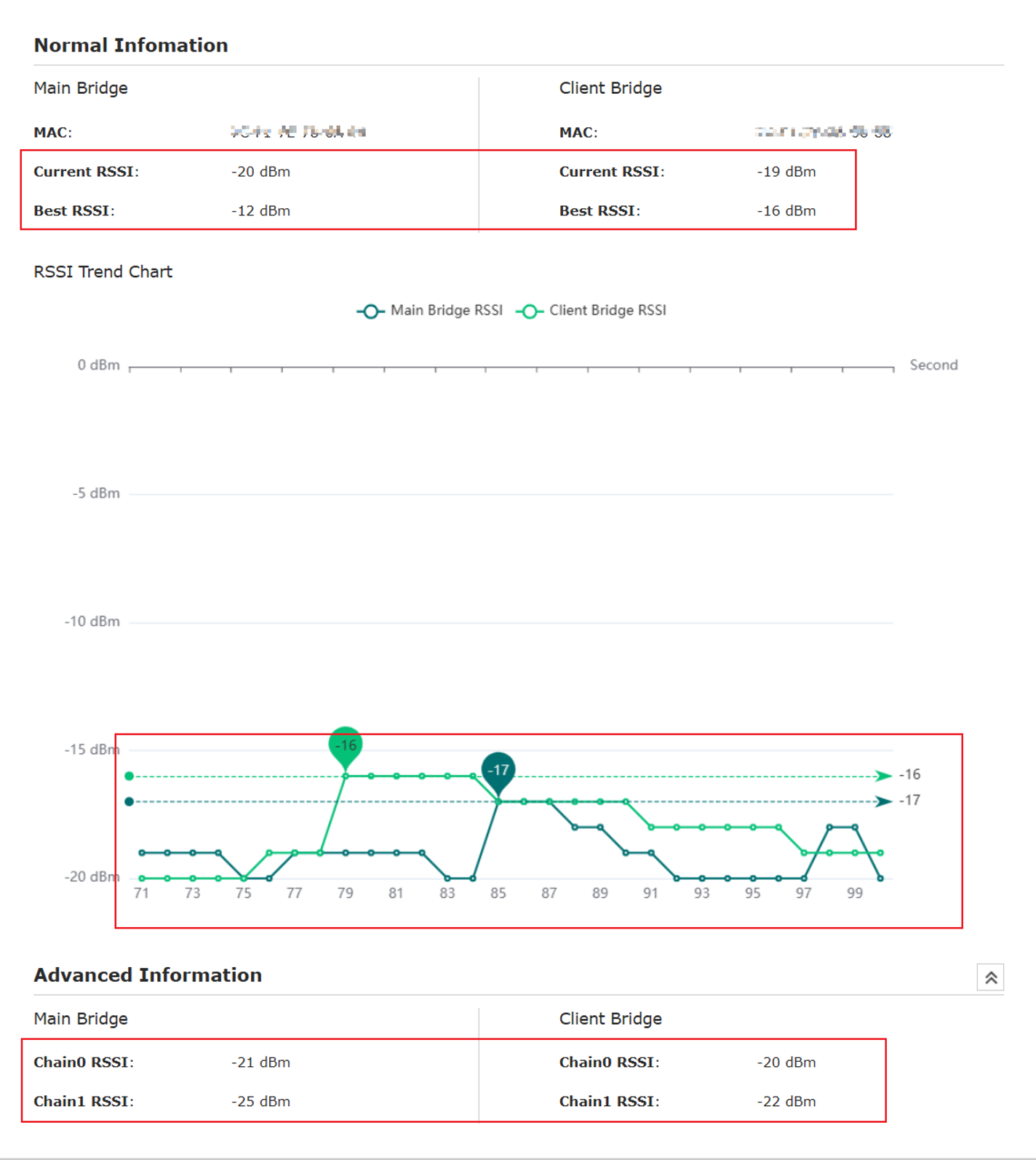
Task: Click green dot starting Client Bridge max line
Action: coord(129,776)
